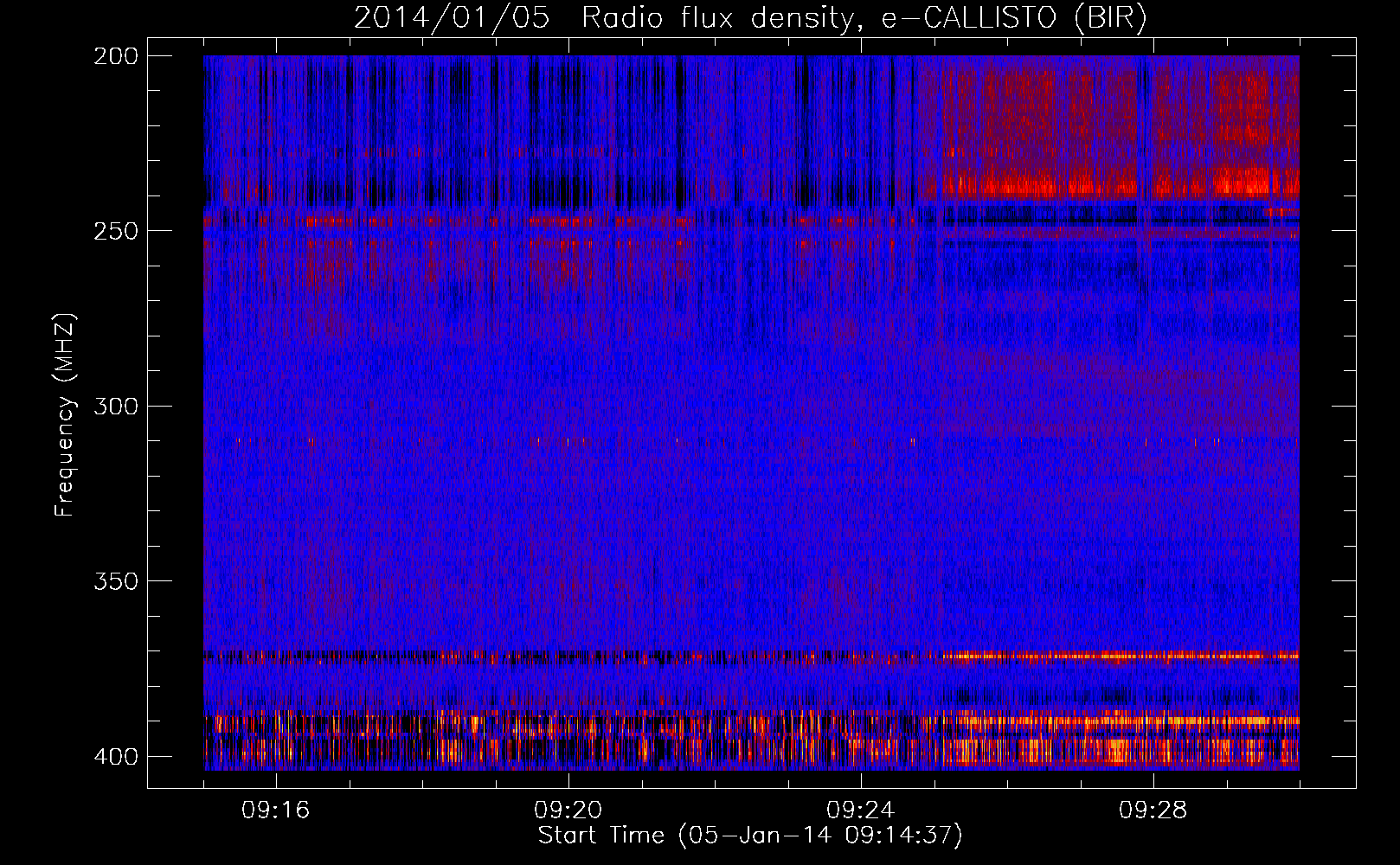Click the 09:20 time tick label
The height and width of the screenshot is (865, 1400).
(x=568, y=811)
